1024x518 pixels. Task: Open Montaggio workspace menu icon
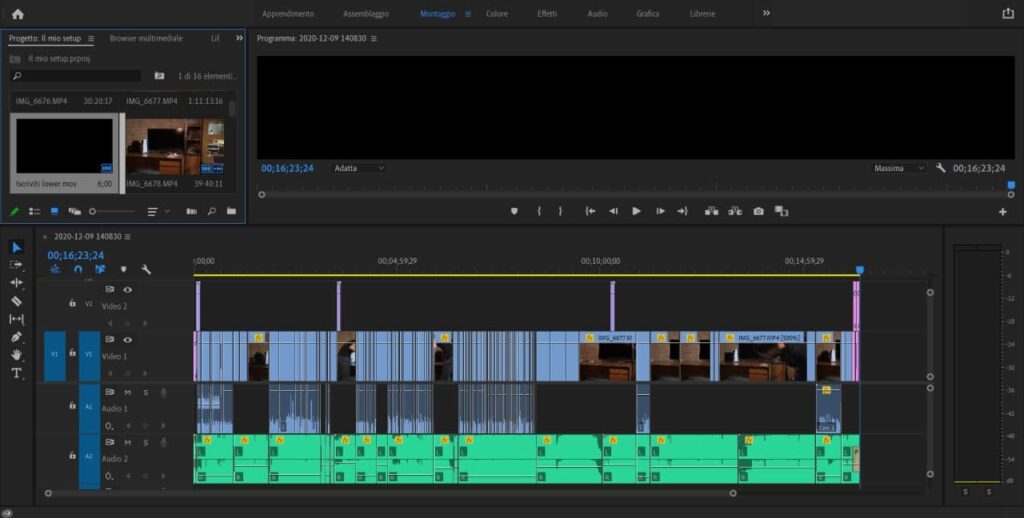[x=468, y=14]
